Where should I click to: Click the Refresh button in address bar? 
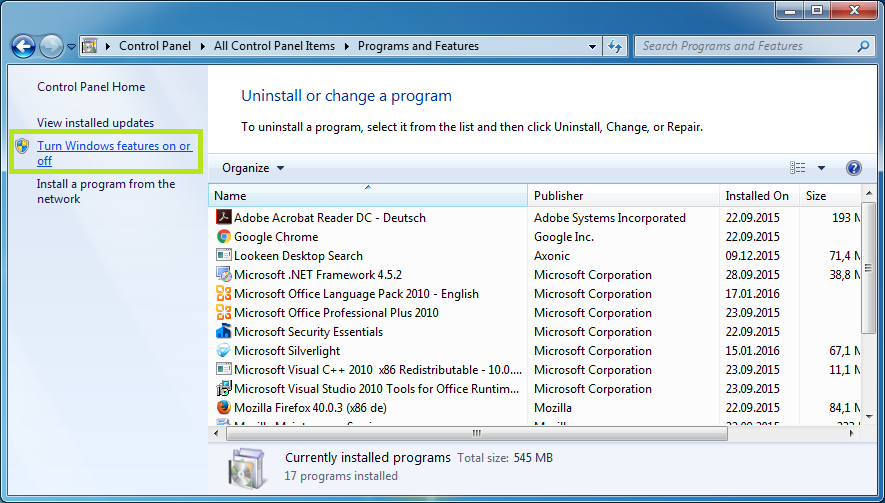(x=615, y=47)
